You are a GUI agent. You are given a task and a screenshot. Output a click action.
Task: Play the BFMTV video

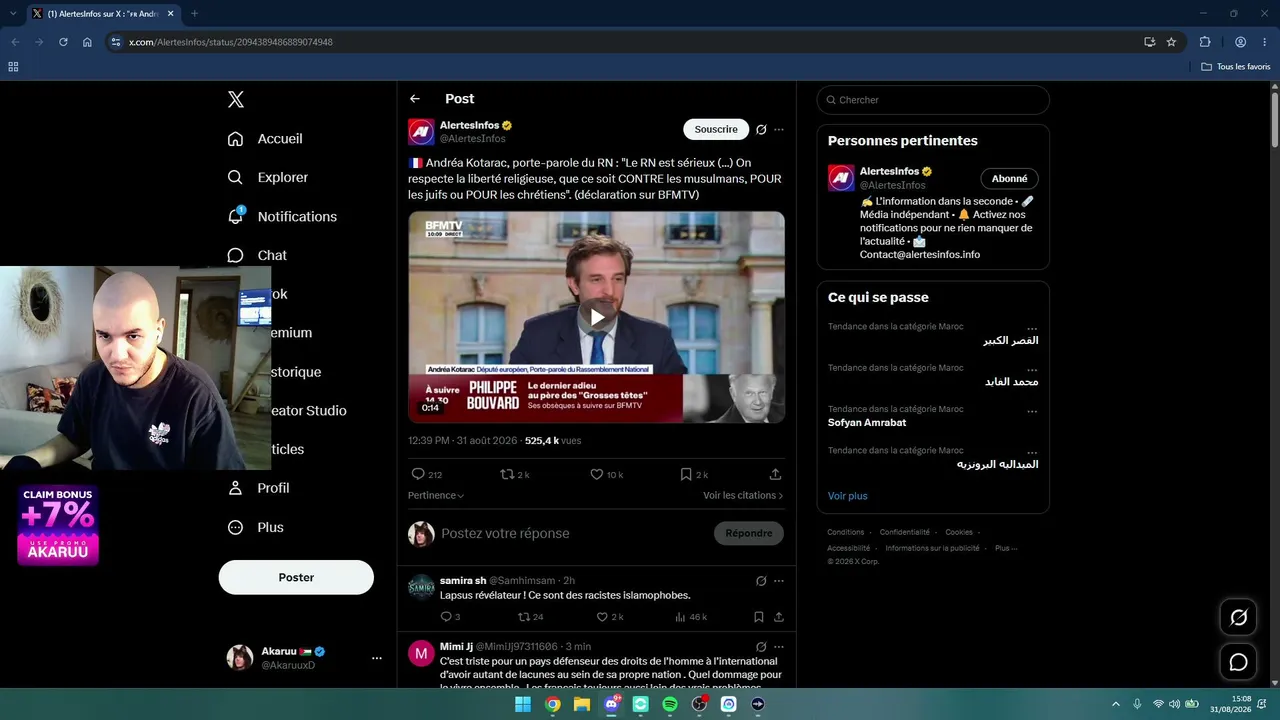click(596, 317)
